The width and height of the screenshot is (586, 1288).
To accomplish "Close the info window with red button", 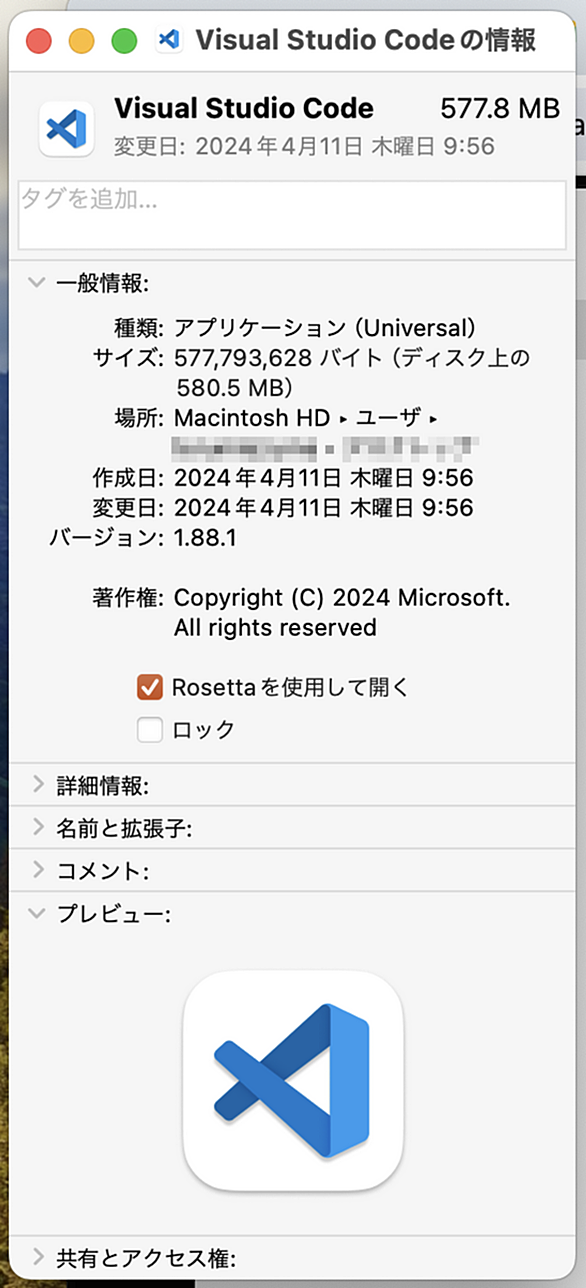I will (38, 41).
